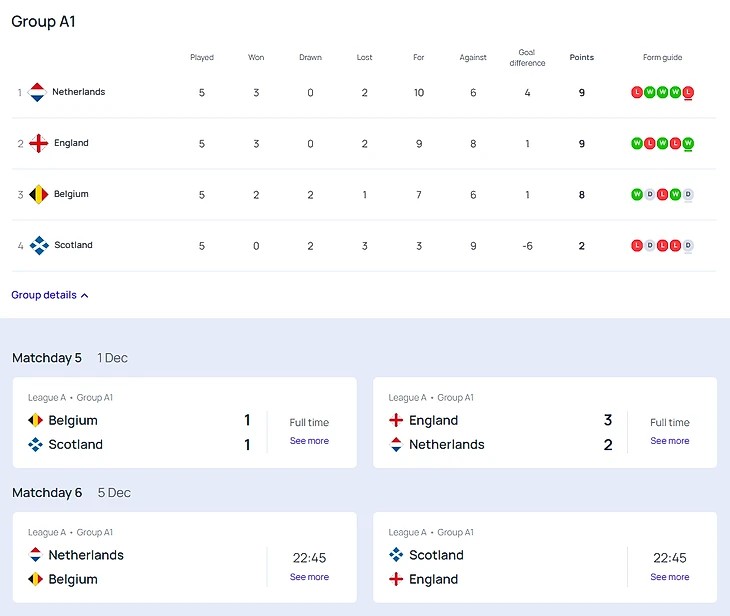730x616 pixels.
Task: Open See more for England vs Netherlands
Action: (669, 441)
